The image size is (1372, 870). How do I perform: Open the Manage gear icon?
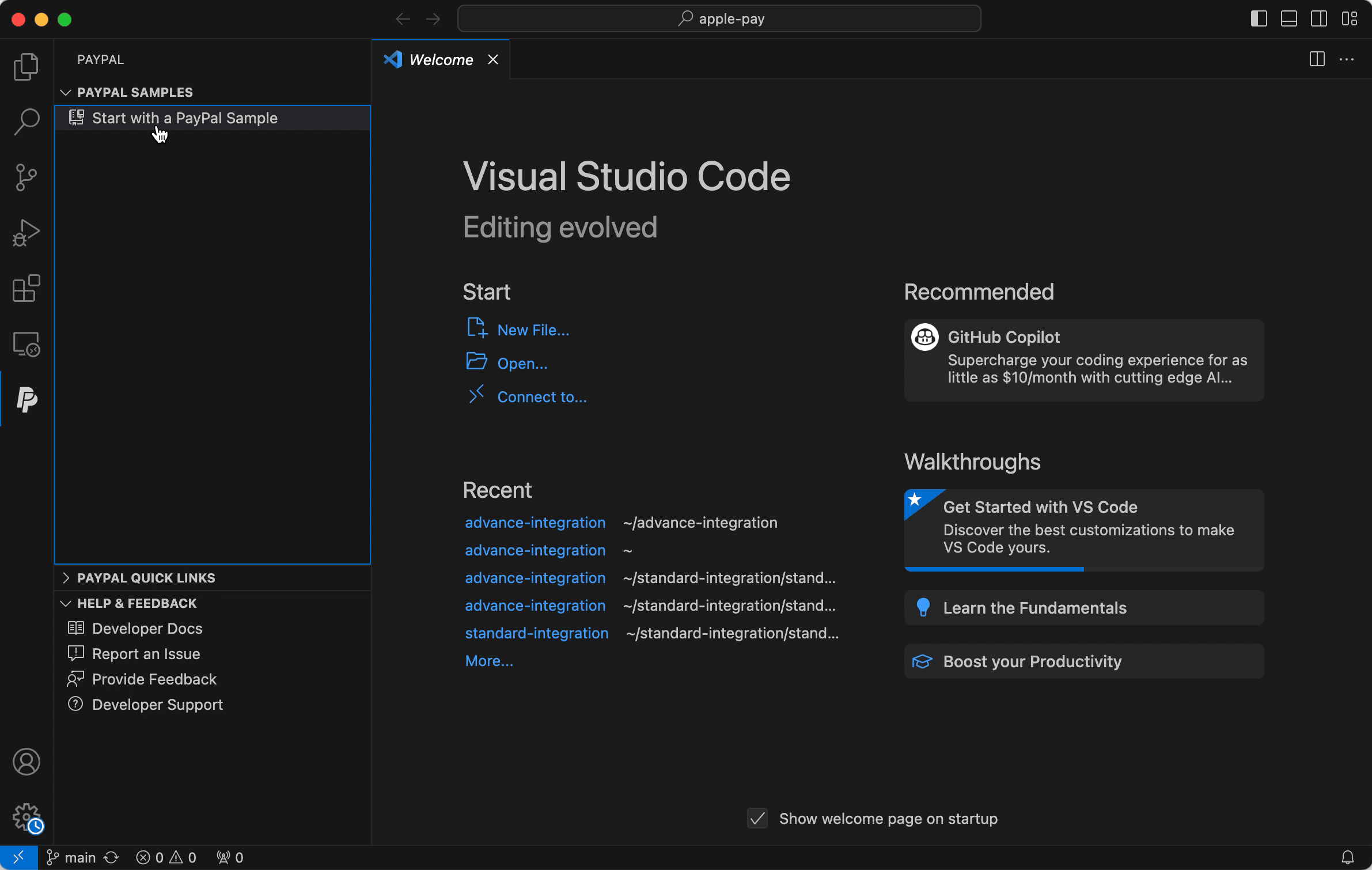pos(26,816)
